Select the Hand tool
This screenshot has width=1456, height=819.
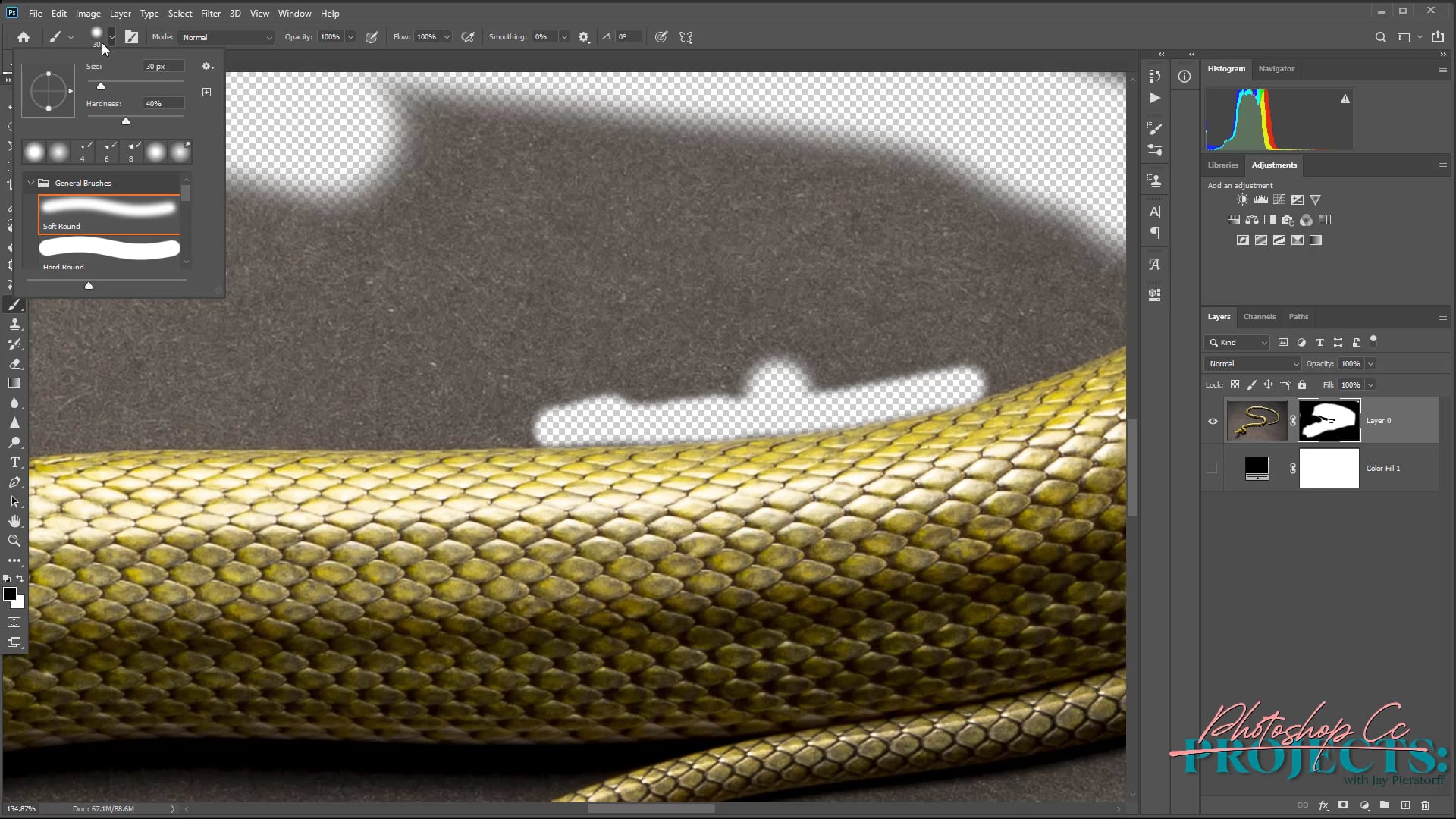14,521
